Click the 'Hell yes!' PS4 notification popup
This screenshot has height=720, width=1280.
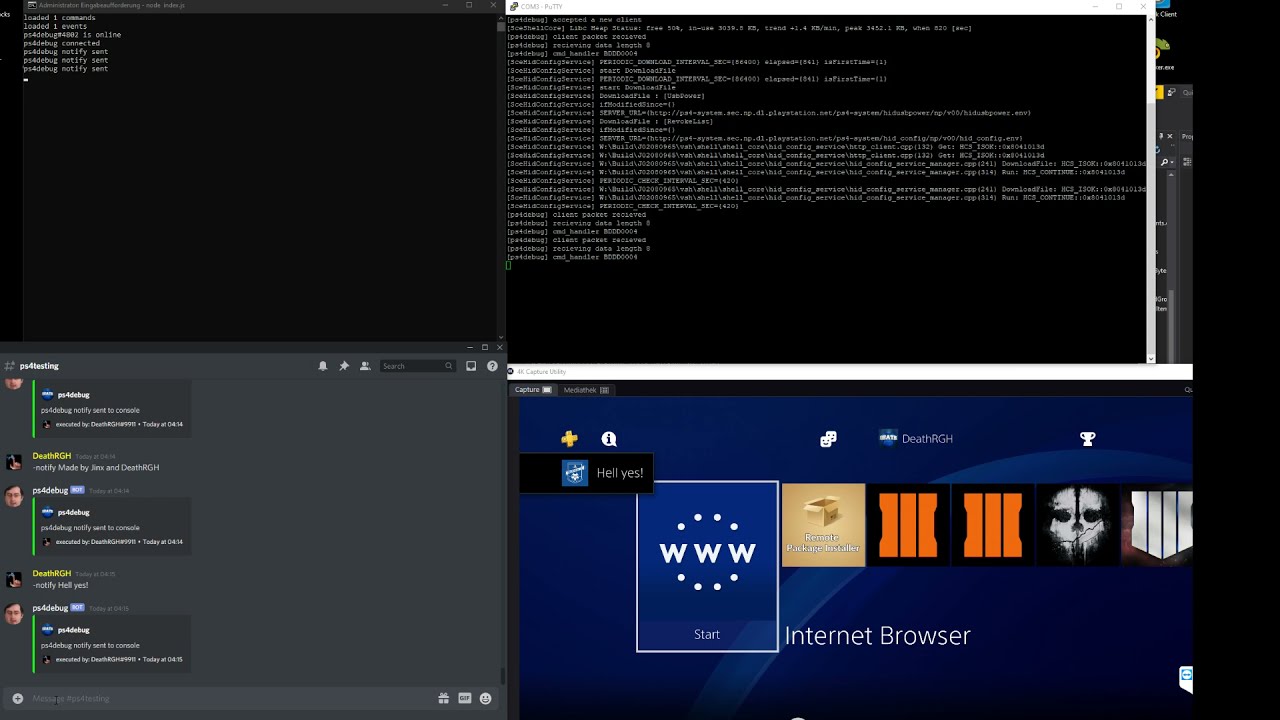(587, 473)
